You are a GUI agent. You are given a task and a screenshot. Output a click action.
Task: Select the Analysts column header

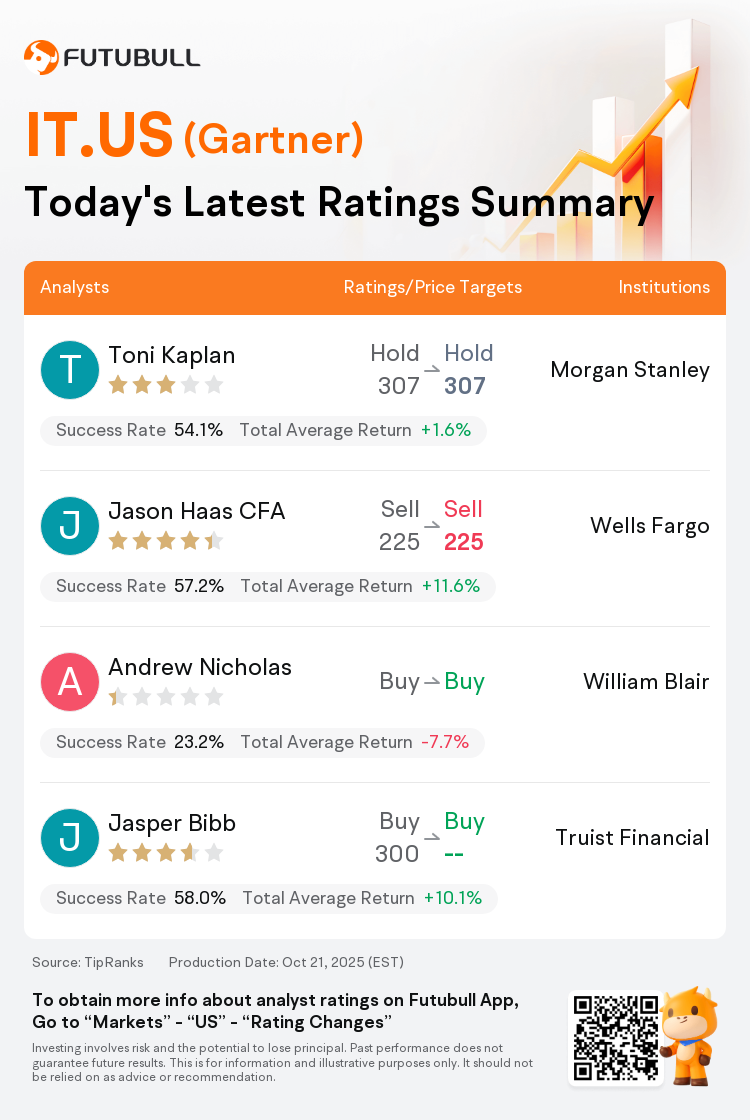(75, 287)
